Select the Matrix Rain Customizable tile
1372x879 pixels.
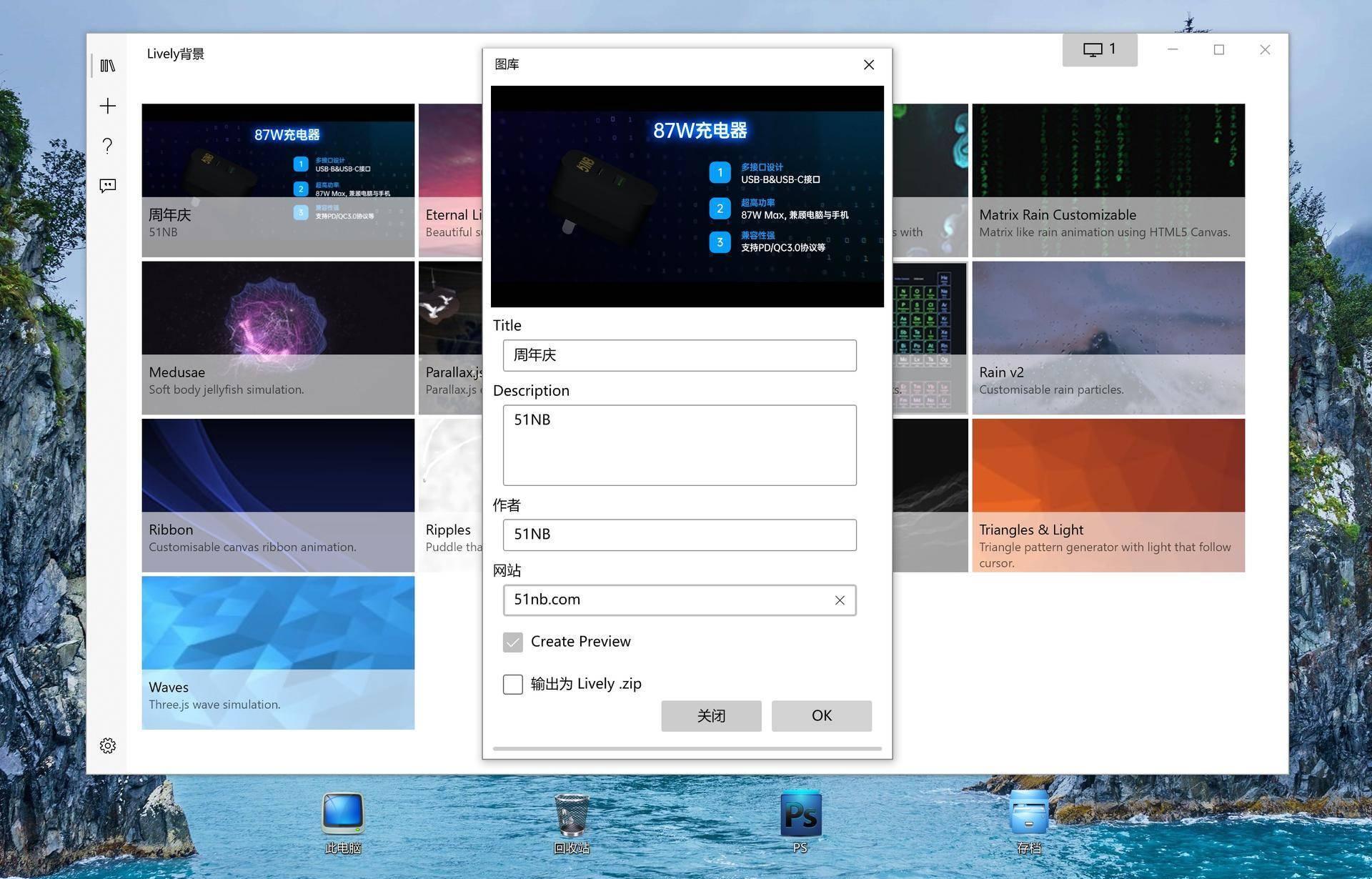pyautogui.click(x=1108, y=180)
